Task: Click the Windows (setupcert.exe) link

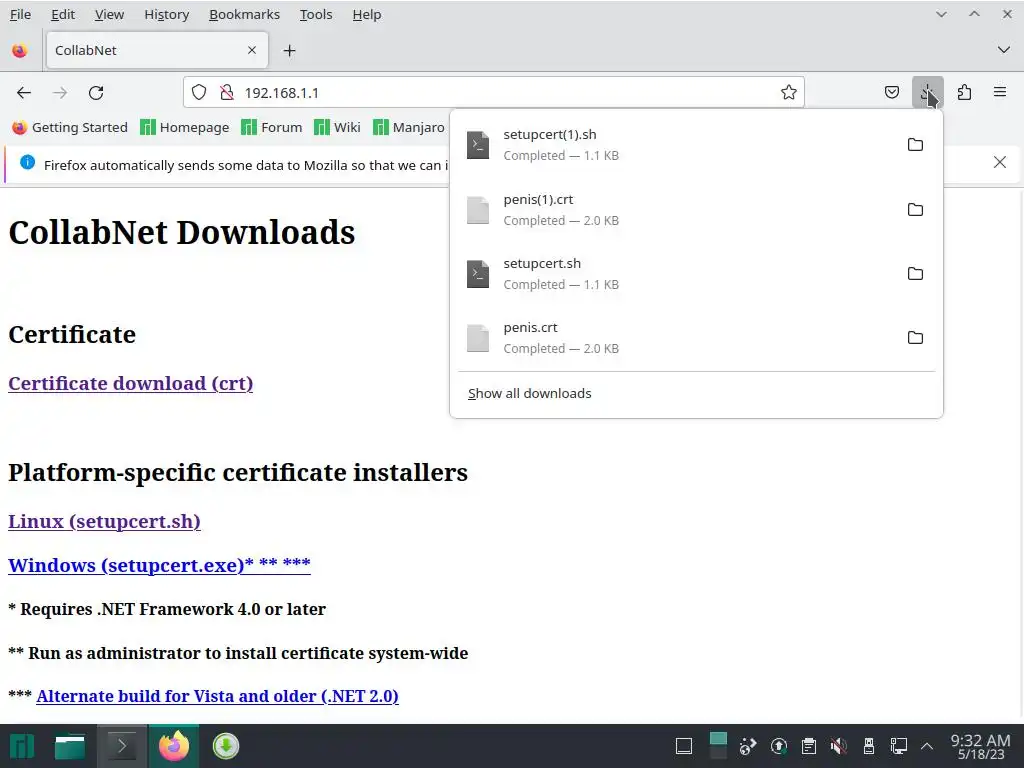Action: 159,565
